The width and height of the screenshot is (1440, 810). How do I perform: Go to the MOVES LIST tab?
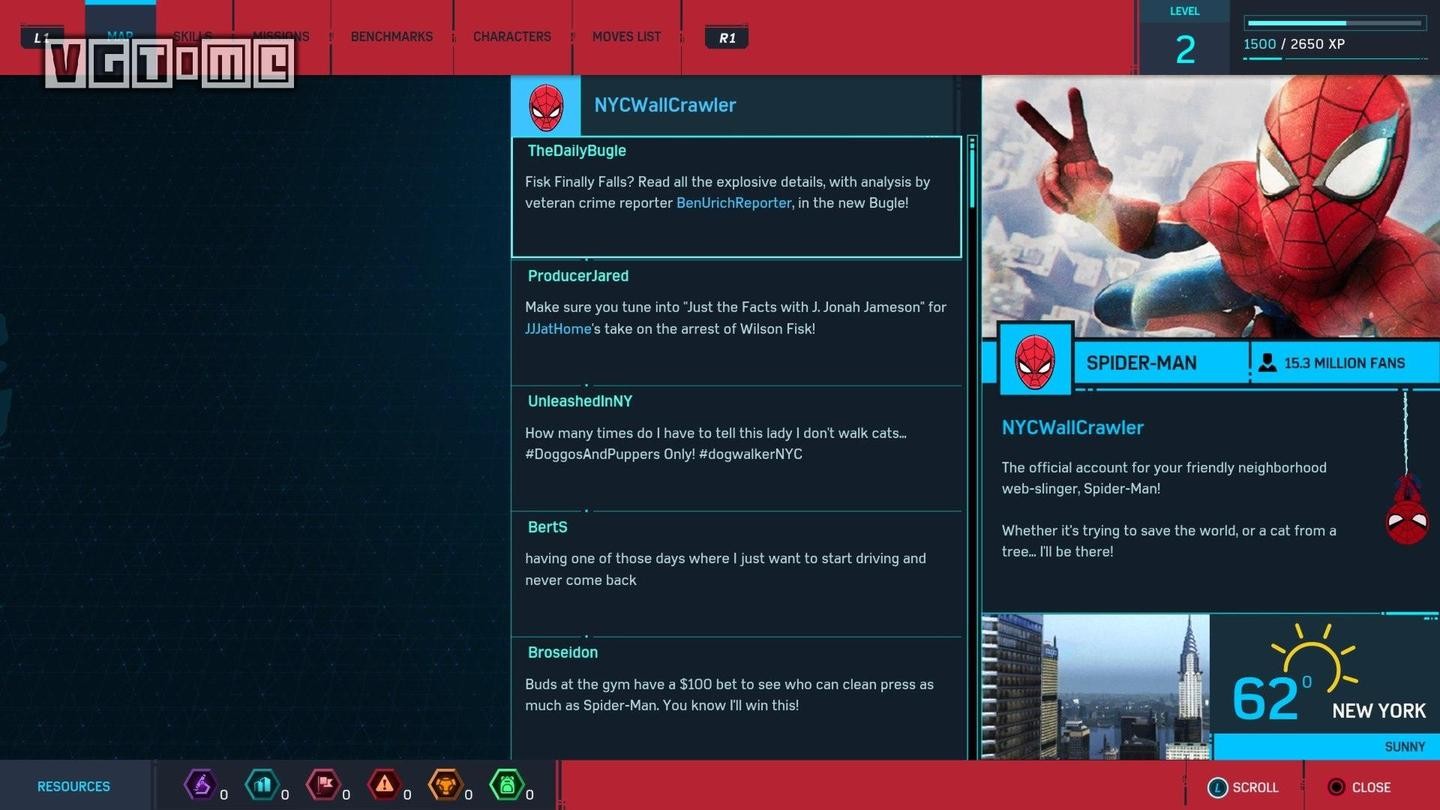tap(627, 37)
